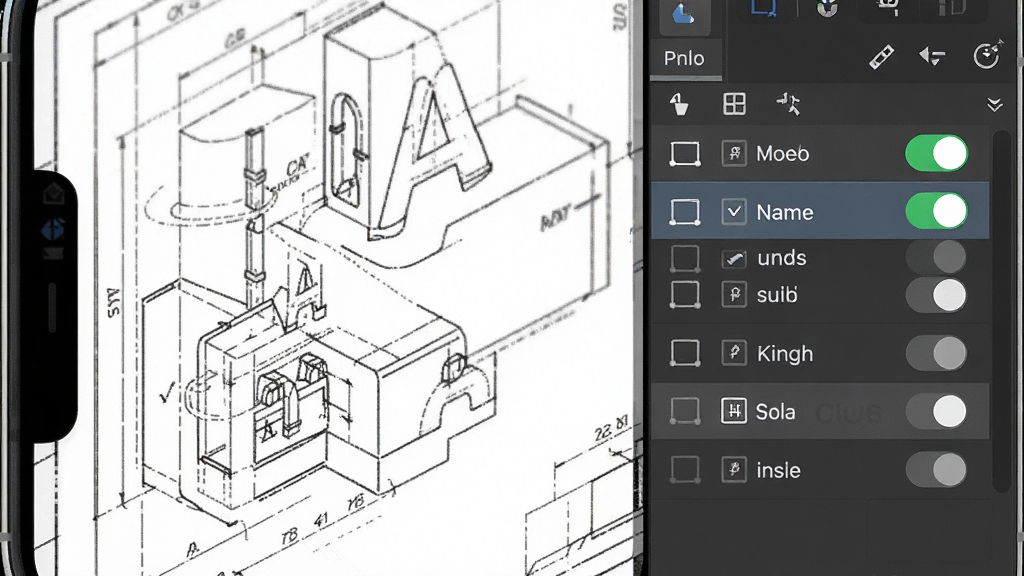
Task: Enable the insle toggle switch
Action: point(936,469)
